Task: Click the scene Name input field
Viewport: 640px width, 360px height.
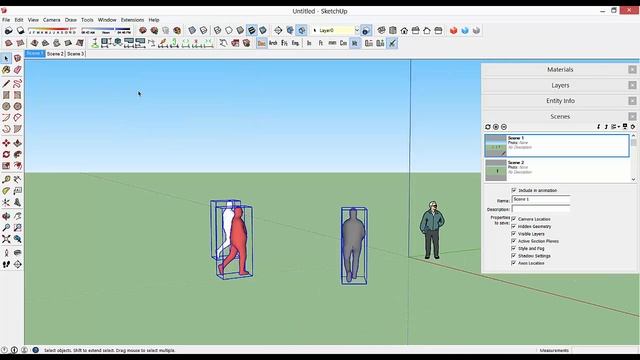Action: coord(541,200)
